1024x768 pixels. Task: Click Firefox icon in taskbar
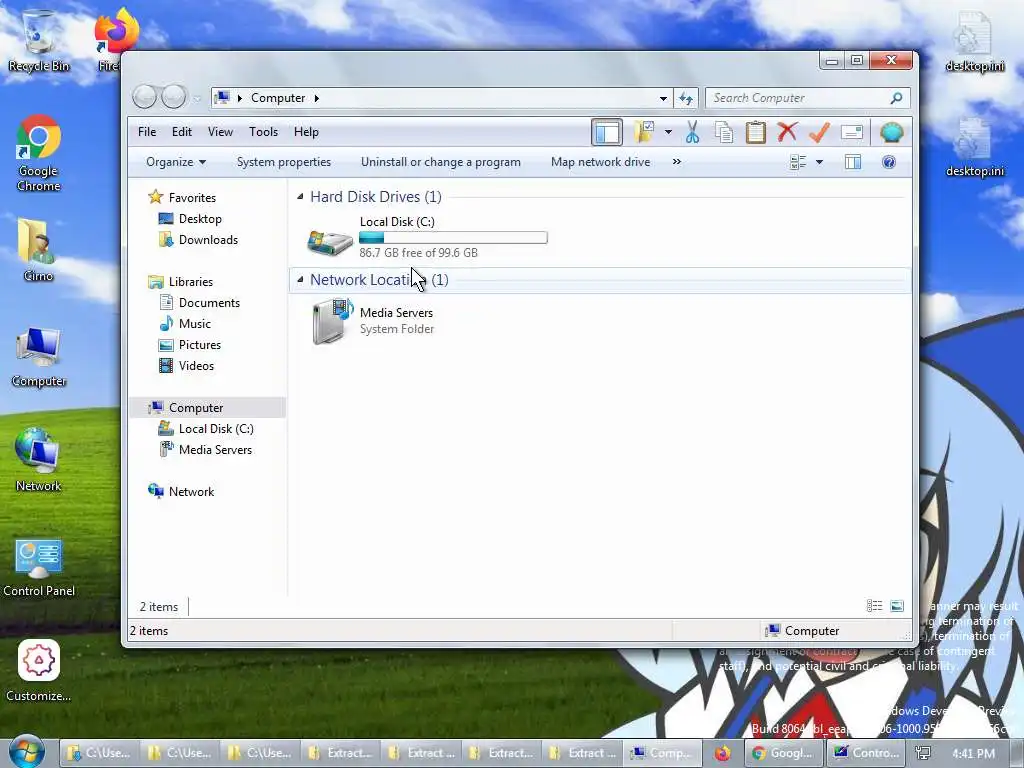[722, 753]
